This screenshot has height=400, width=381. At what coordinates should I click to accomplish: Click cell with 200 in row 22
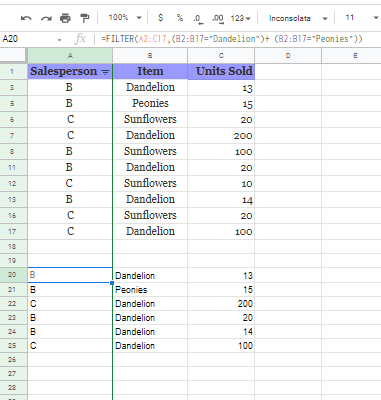click(221, 304)
